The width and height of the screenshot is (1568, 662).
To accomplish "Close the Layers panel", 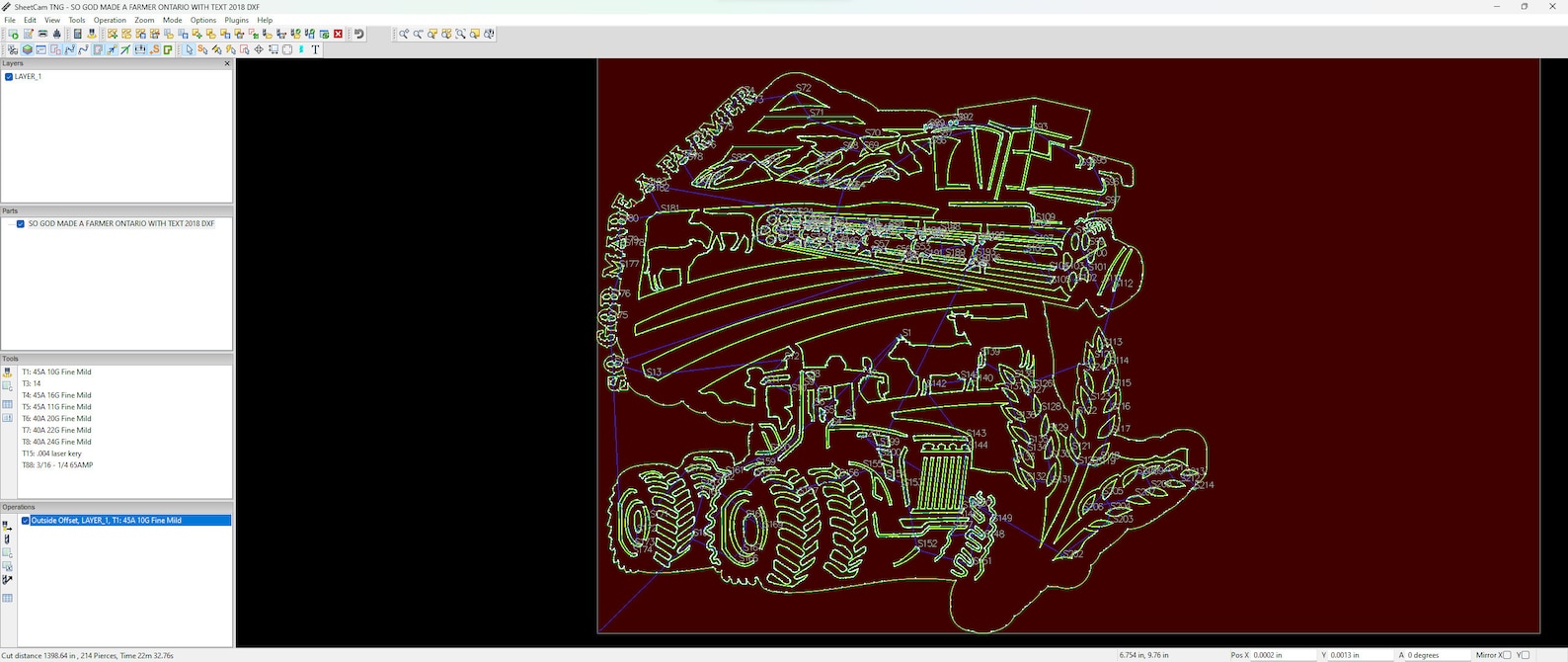I will coord(227,63).
